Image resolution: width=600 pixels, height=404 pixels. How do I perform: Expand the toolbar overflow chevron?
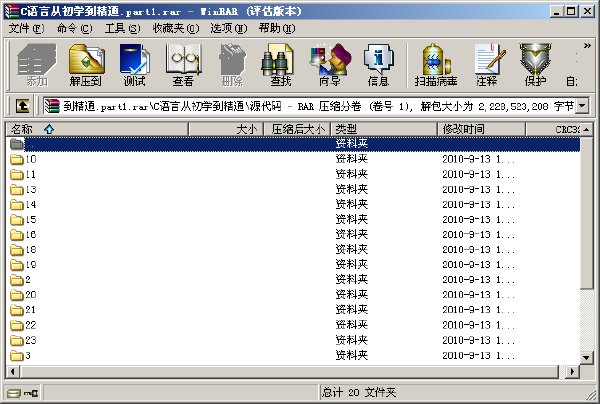click(587, 46)
